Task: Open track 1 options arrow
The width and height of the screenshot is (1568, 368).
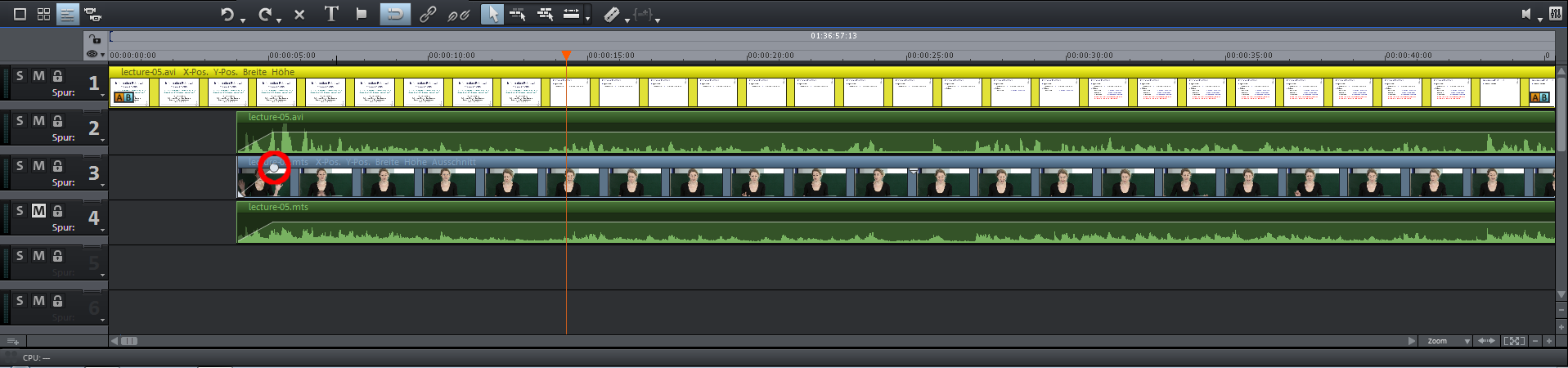Action: click(102, 95)
